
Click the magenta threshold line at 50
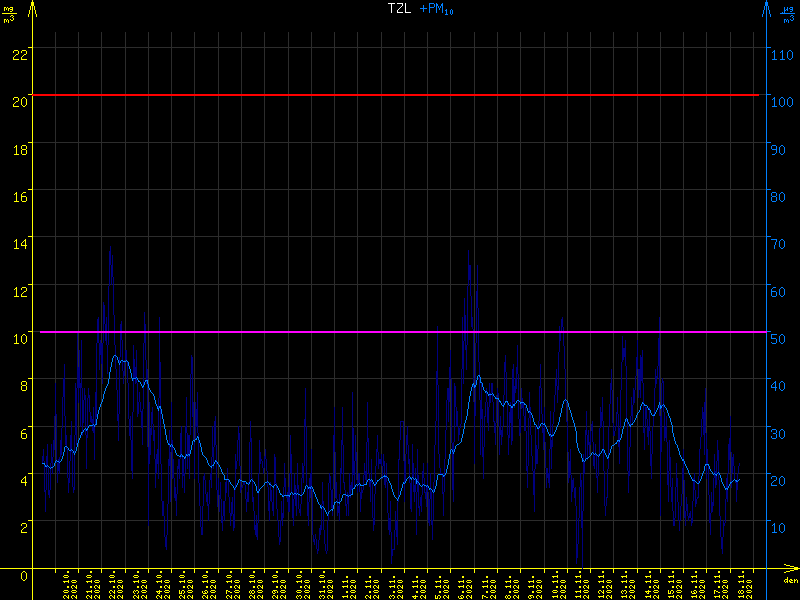pyautogui.click(x=400, y=332)
